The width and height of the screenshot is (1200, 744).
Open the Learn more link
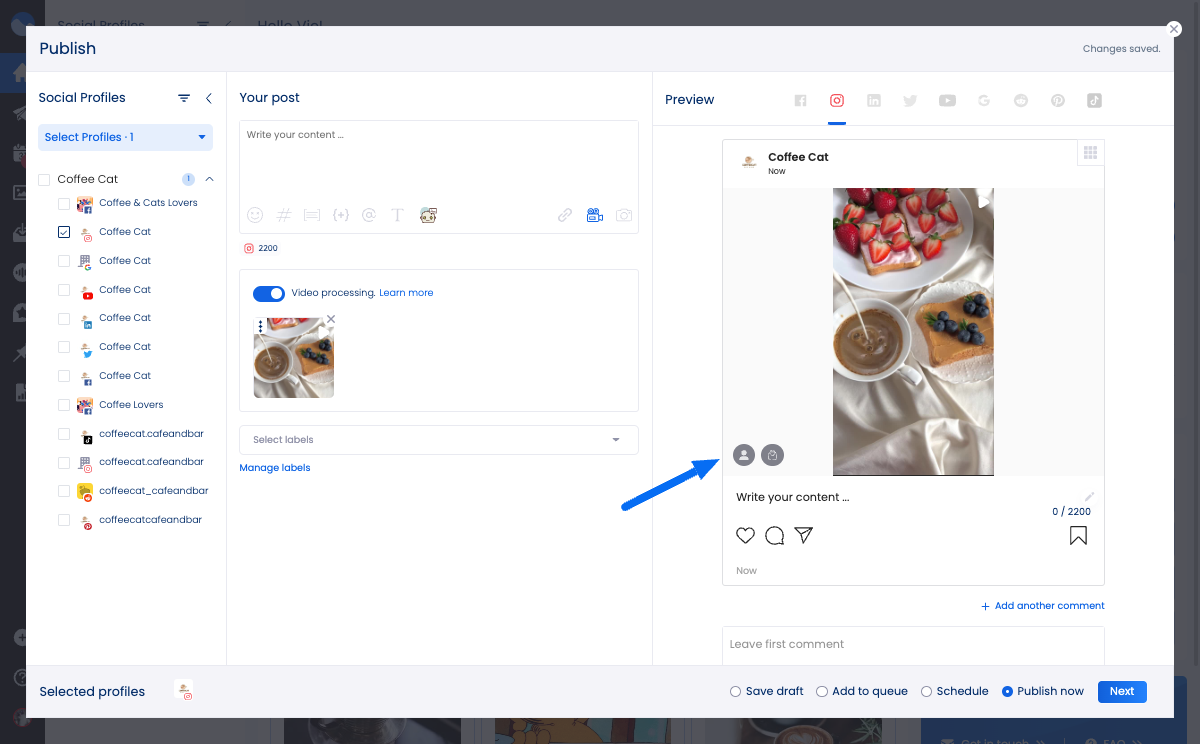406,293
